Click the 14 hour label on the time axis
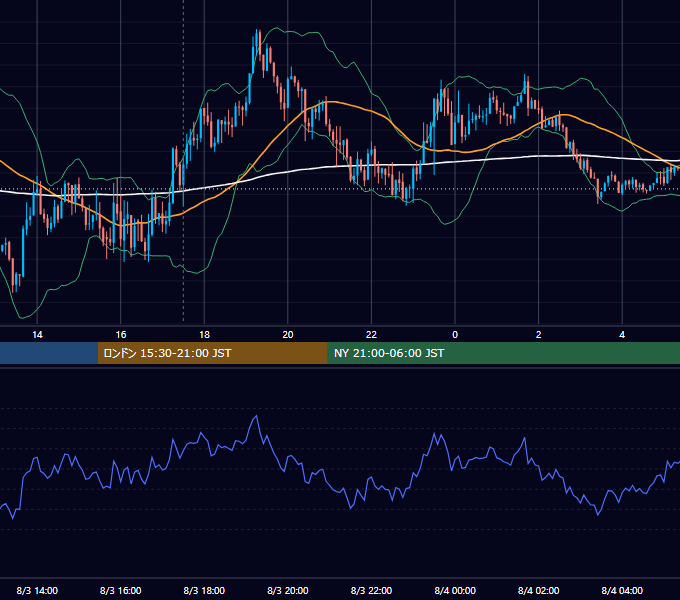 [x=37, y=335]
